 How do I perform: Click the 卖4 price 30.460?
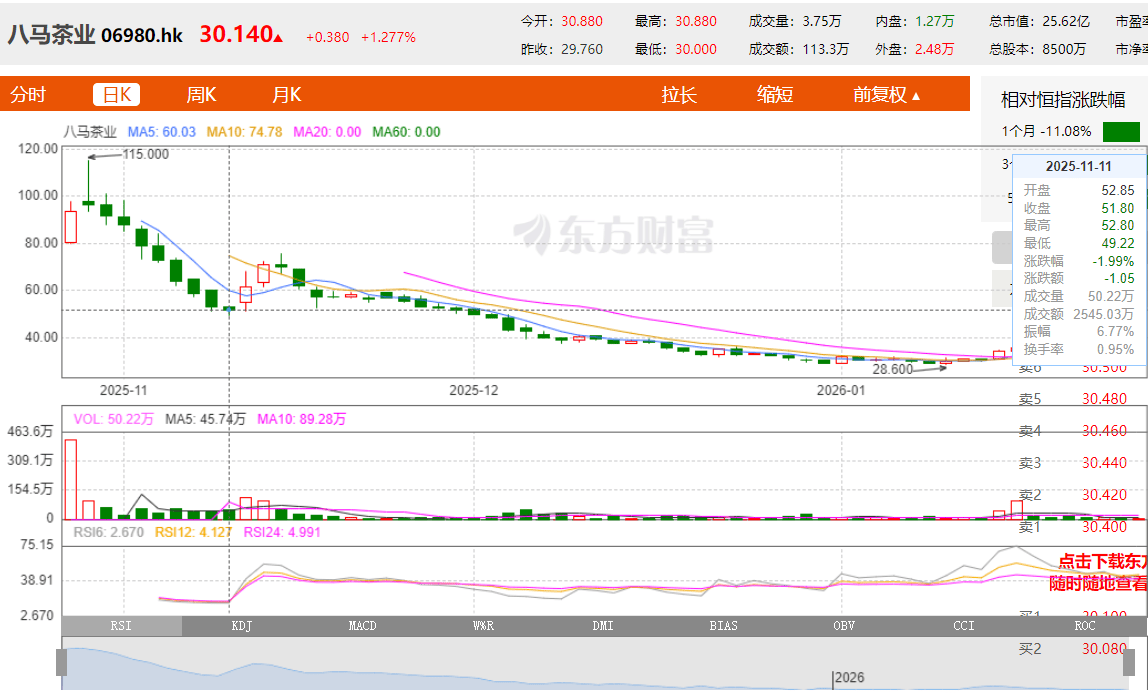click(1104, 431)
